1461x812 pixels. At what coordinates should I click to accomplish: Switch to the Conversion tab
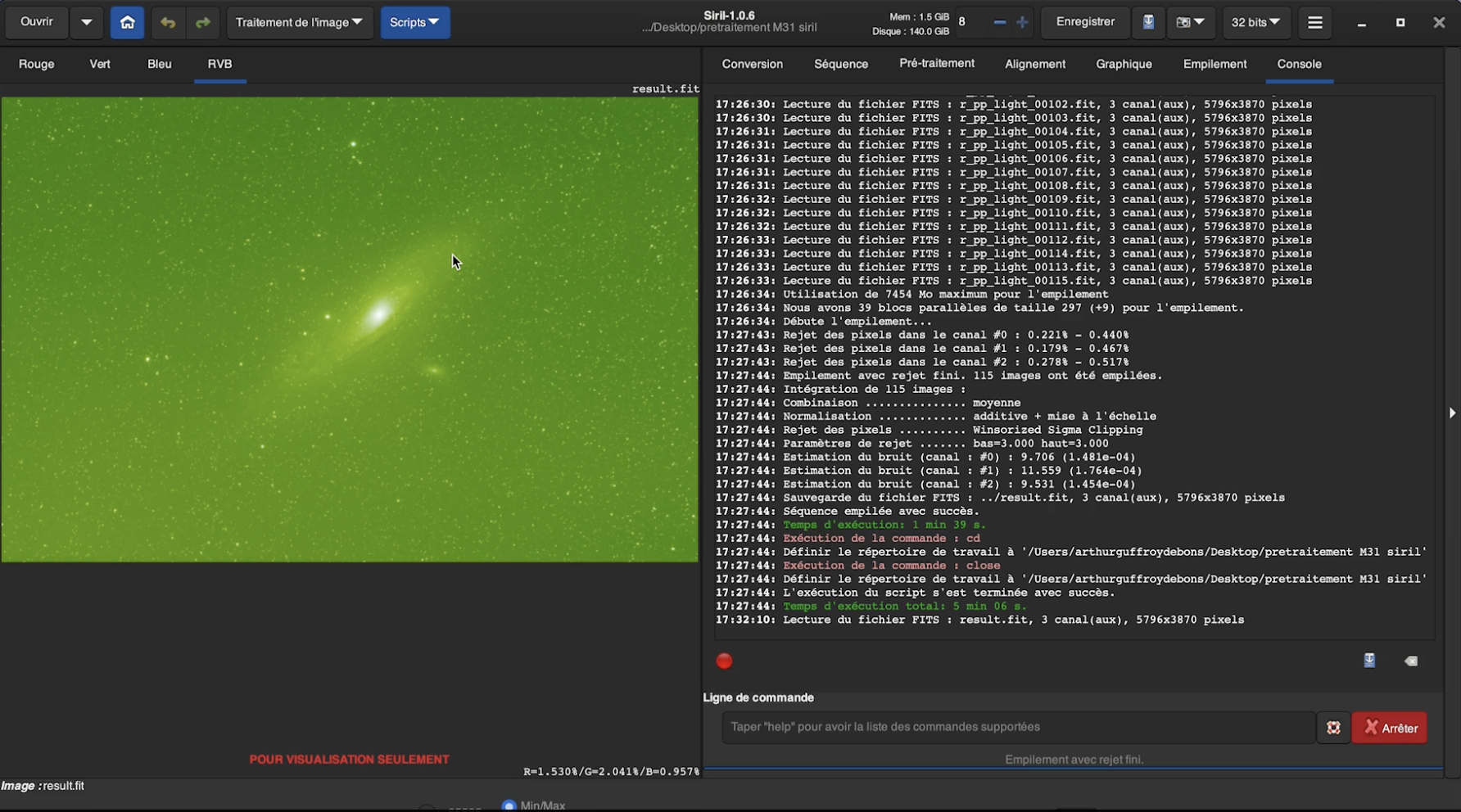coord(752,64)
